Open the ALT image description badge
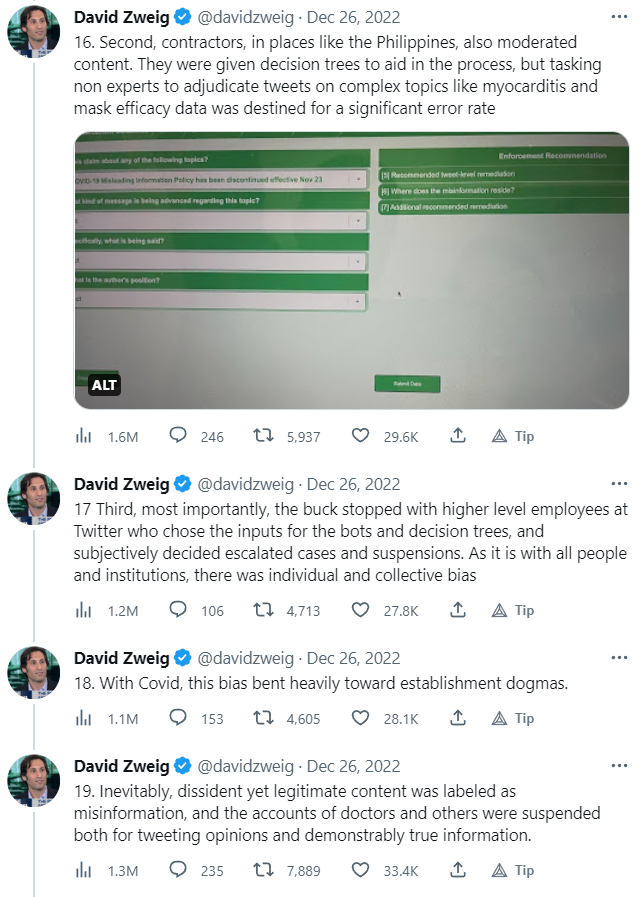The width and height of the screenshot is (639, 897). point(105,384)
